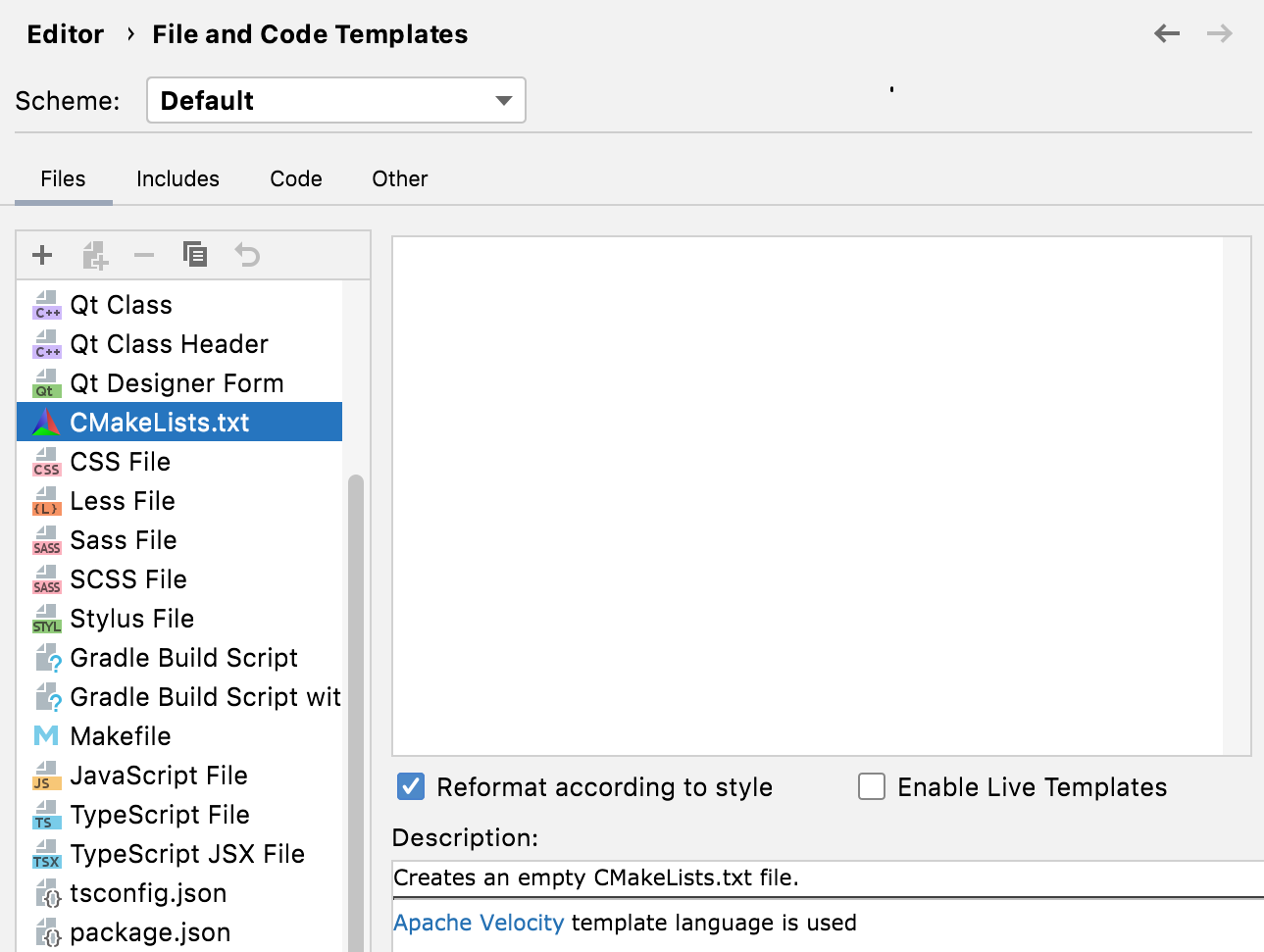Disable Reformat according to style
Screen dimensions: 1264x952
tap(410, 786)
